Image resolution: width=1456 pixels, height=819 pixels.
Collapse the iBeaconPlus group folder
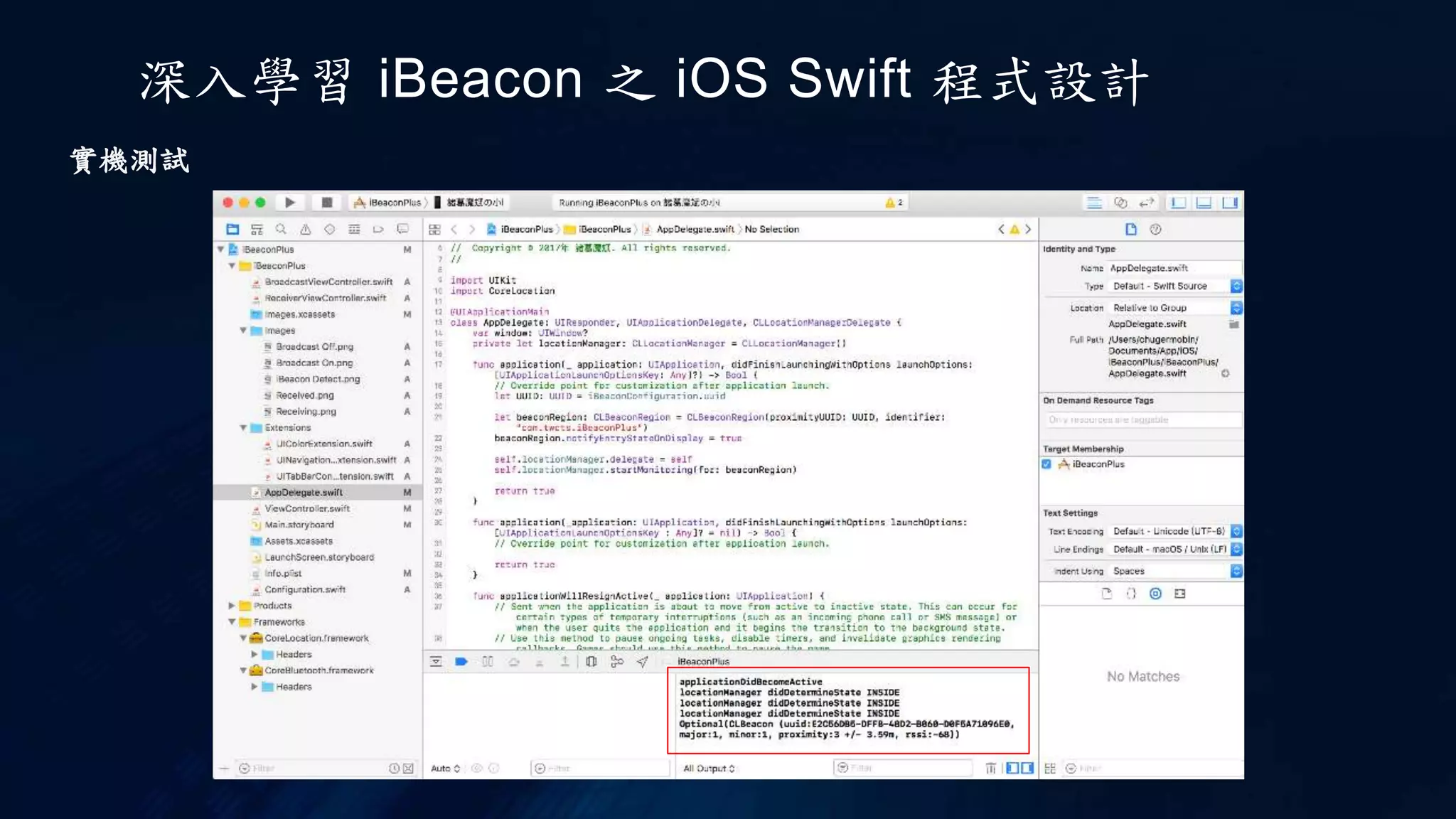point(232,266)
